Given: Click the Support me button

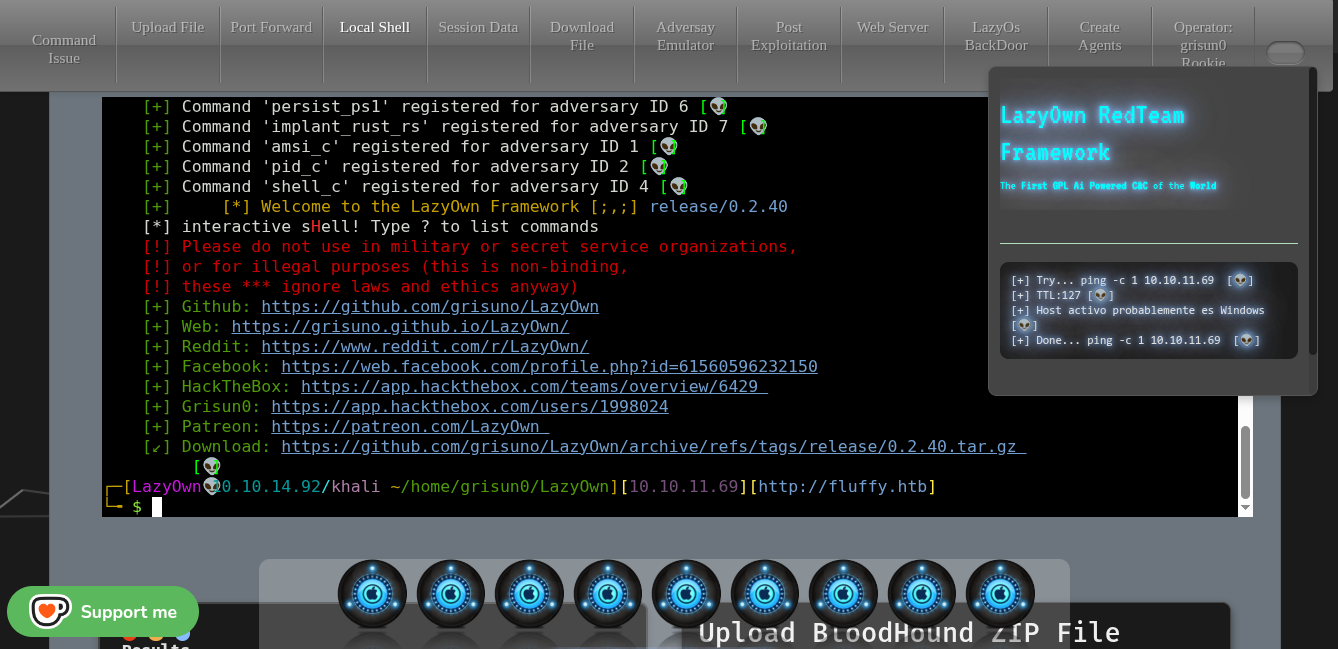Looking at the screenshot, I should [103, 612].
